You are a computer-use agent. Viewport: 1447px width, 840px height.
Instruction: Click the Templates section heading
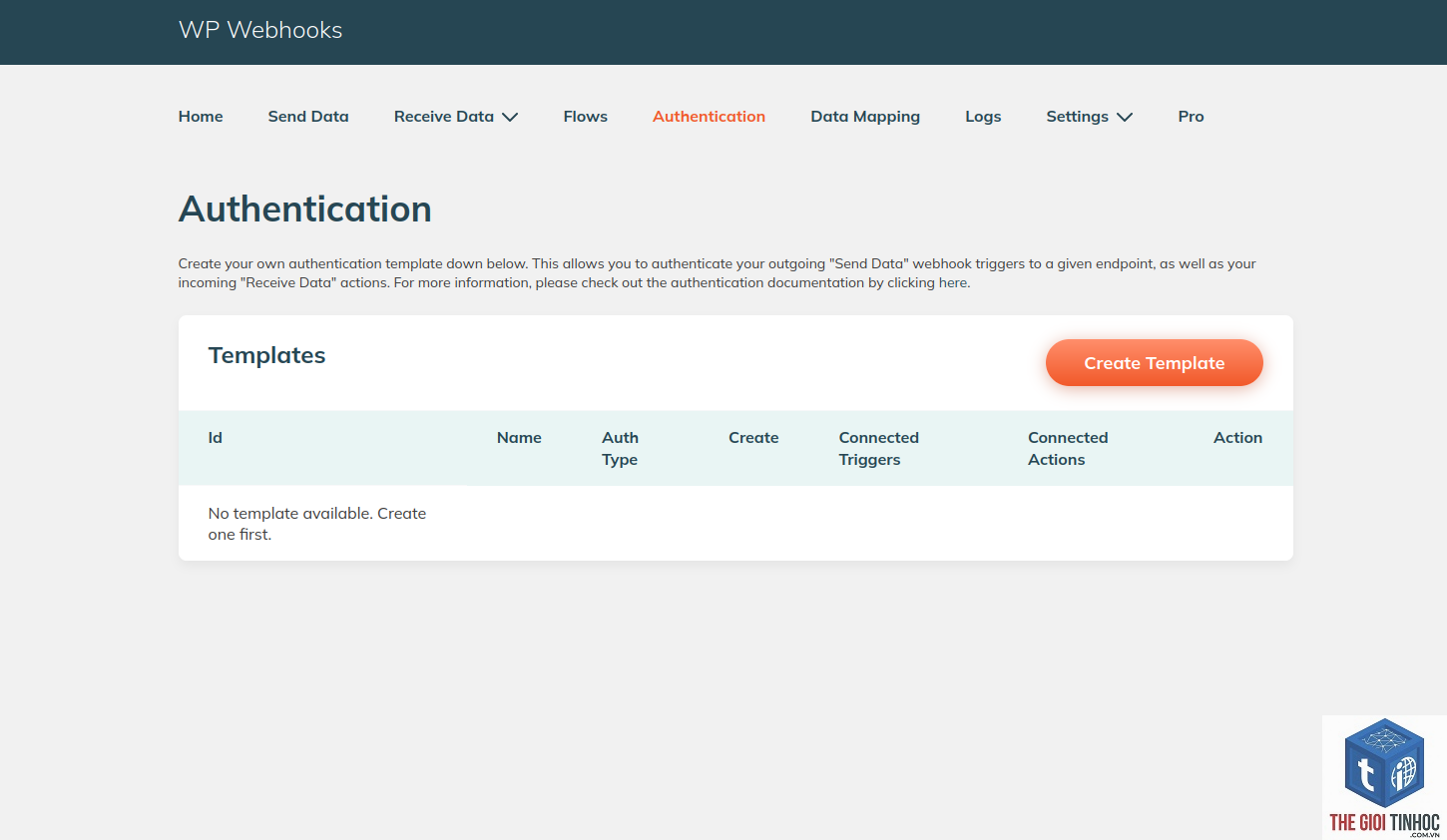tap(266, 355)
